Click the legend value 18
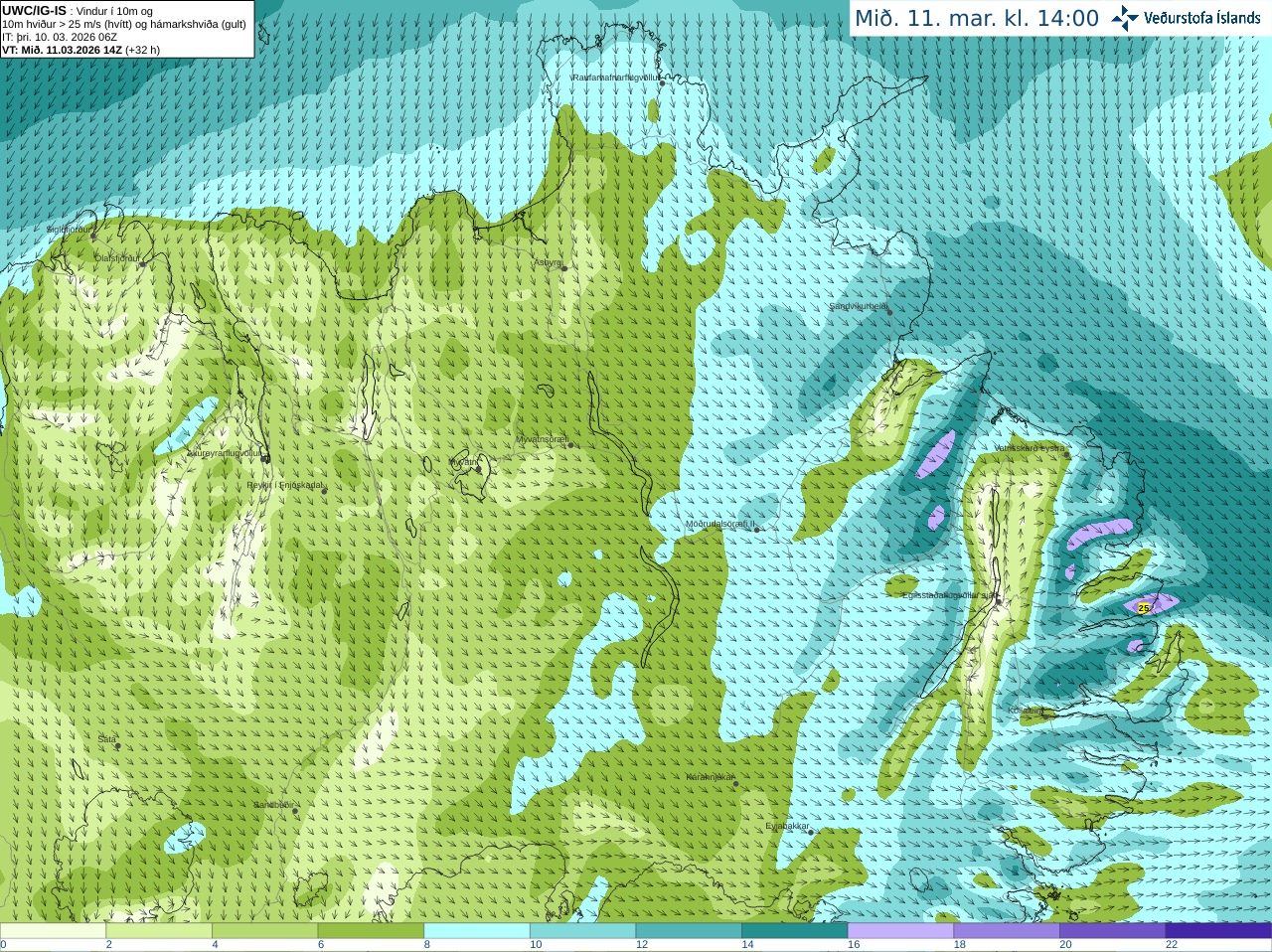The image size is (1272, 952). coord(960,945)
